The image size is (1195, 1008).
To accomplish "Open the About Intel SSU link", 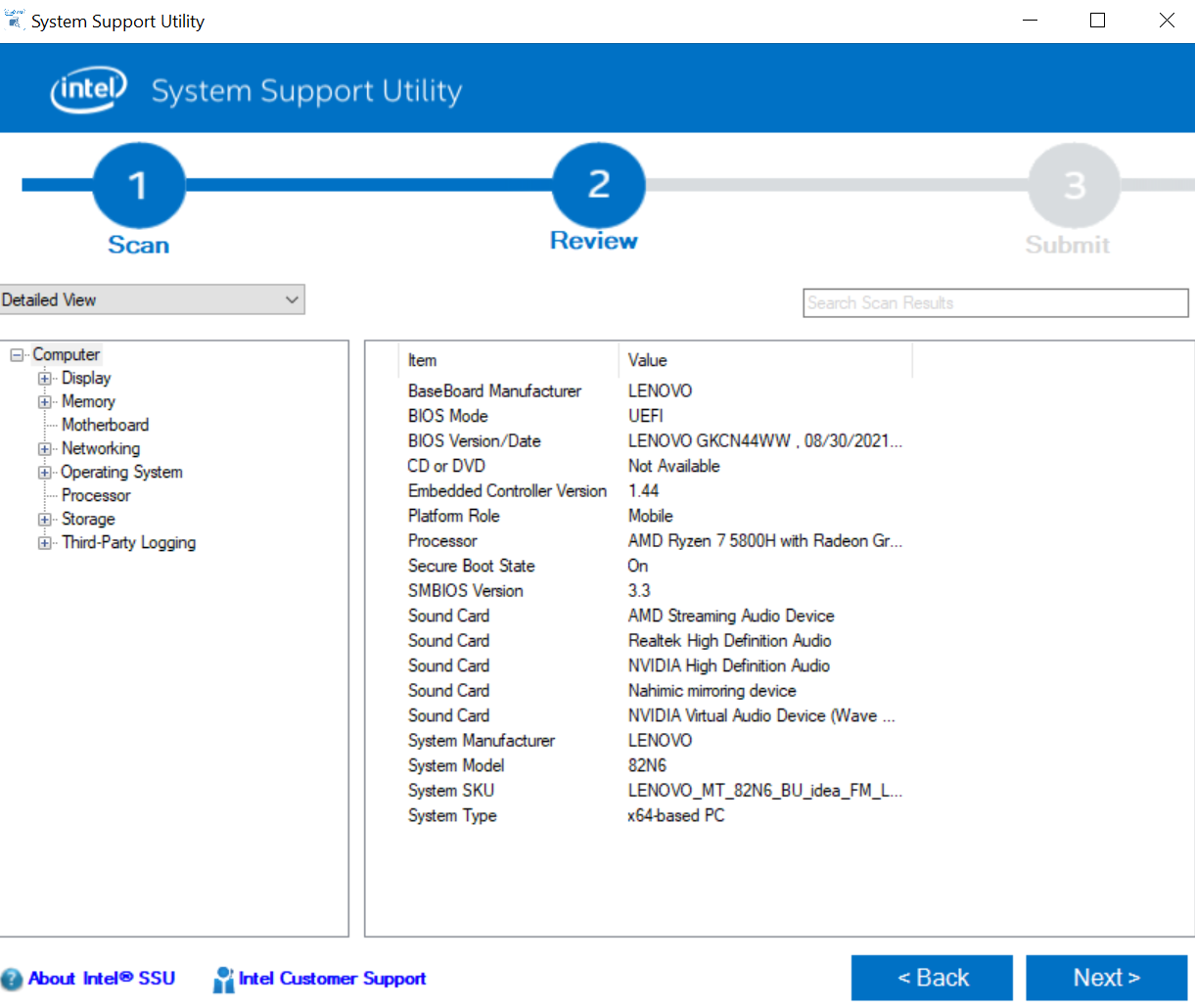I will [102, 978].
